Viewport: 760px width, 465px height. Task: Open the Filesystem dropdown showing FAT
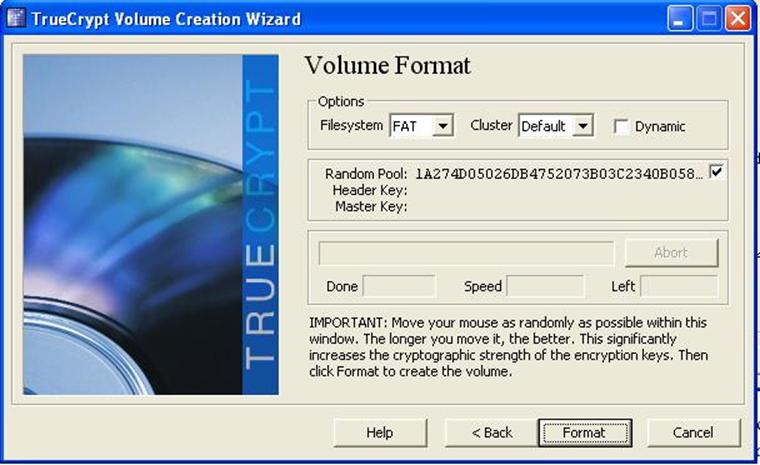444,126
